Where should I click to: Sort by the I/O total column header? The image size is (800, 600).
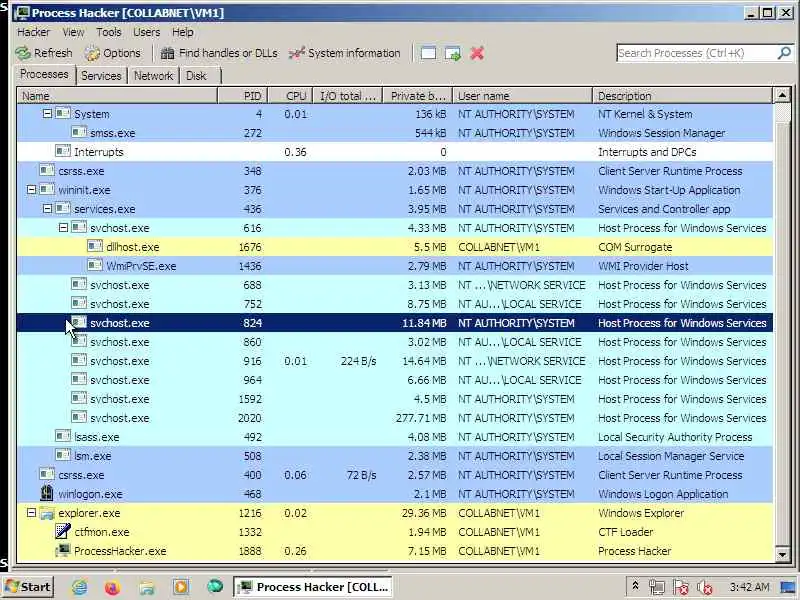pyautogui.click(x=348, y=95)
